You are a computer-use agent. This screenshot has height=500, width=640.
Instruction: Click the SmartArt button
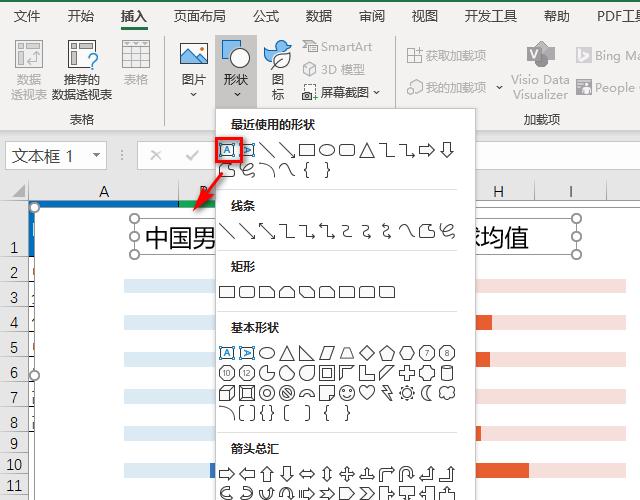click(x=338, y=47)
